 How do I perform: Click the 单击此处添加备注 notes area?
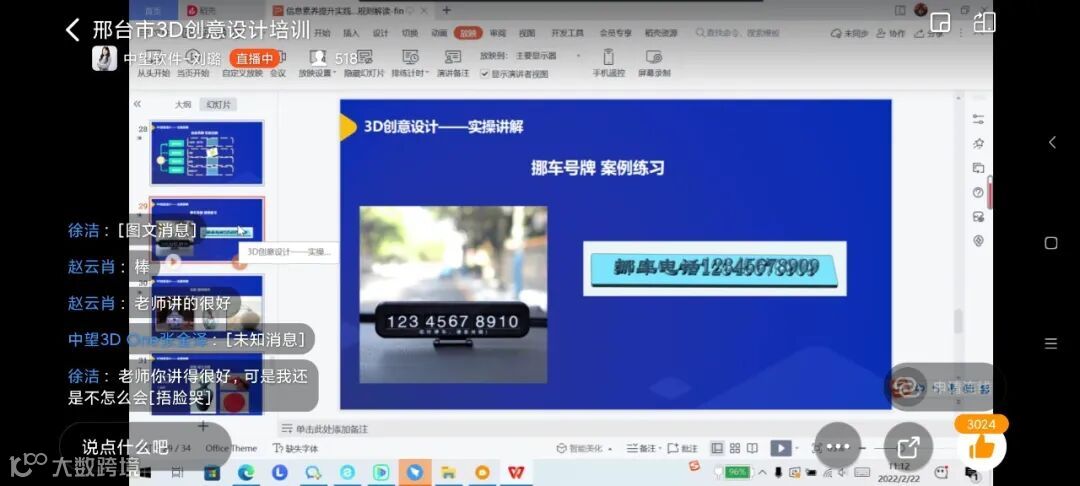pos(332,429)
